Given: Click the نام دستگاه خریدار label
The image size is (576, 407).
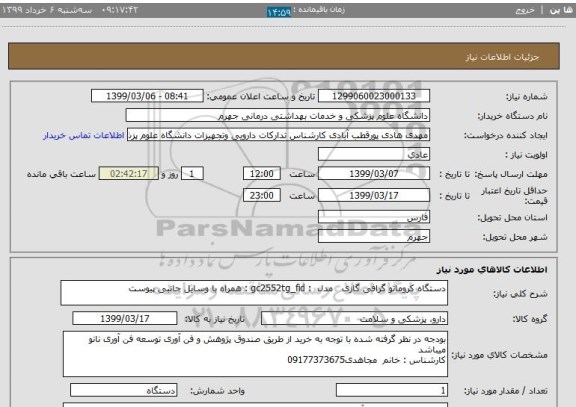Looking at the screenshot, I should pyautogui.click(x=512, y=116).
